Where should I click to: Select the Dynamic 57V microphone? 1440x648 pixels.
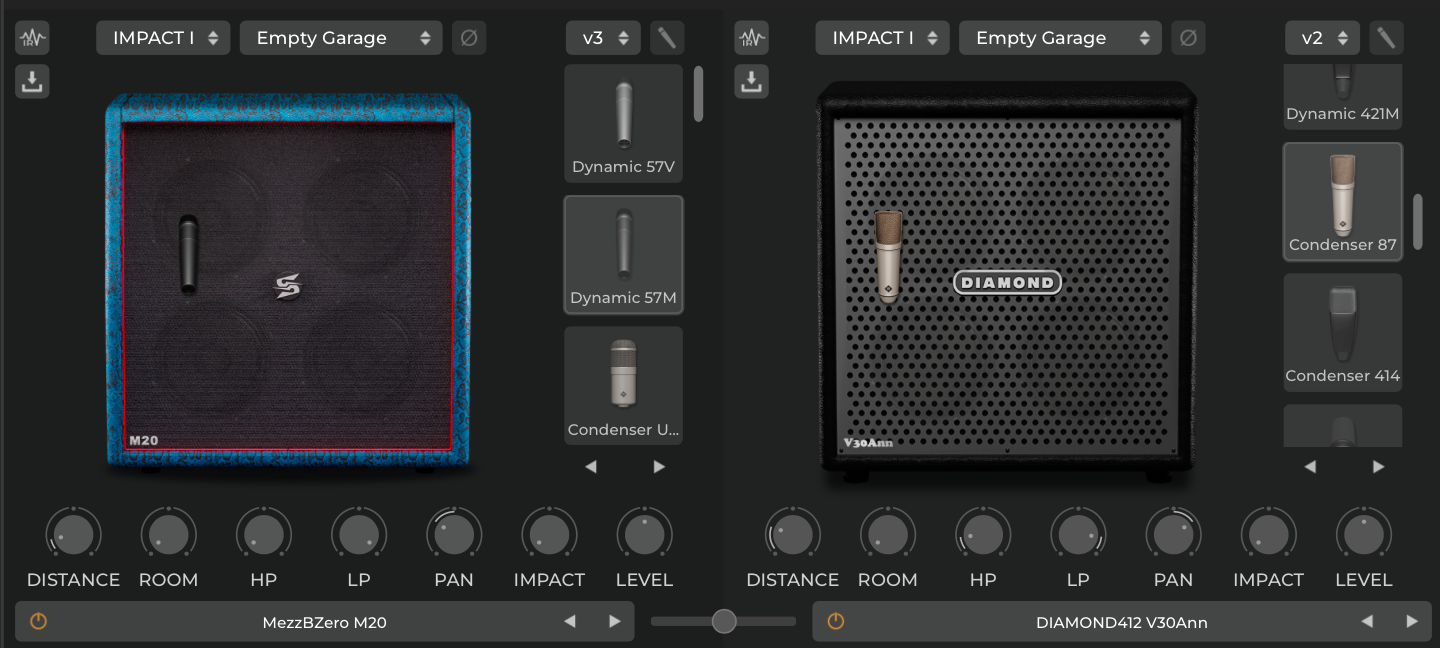click(x=623, y=124)
